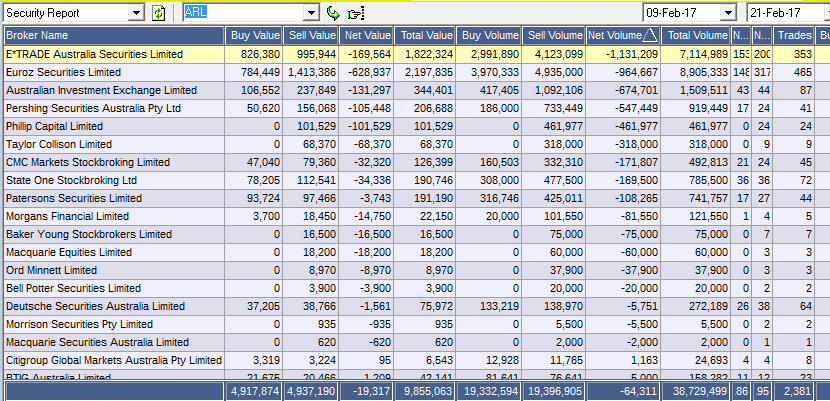830x401 pixels.
Task: Sort by Trades column header
Action: [793, 35]
